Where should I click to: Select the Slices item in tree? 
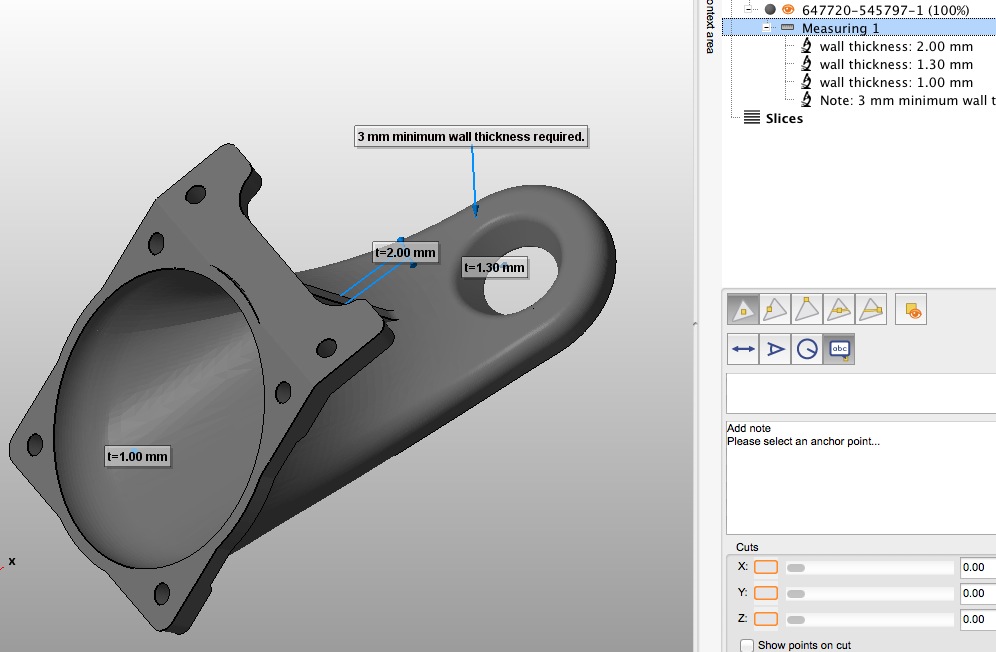[x=783, y=118]
